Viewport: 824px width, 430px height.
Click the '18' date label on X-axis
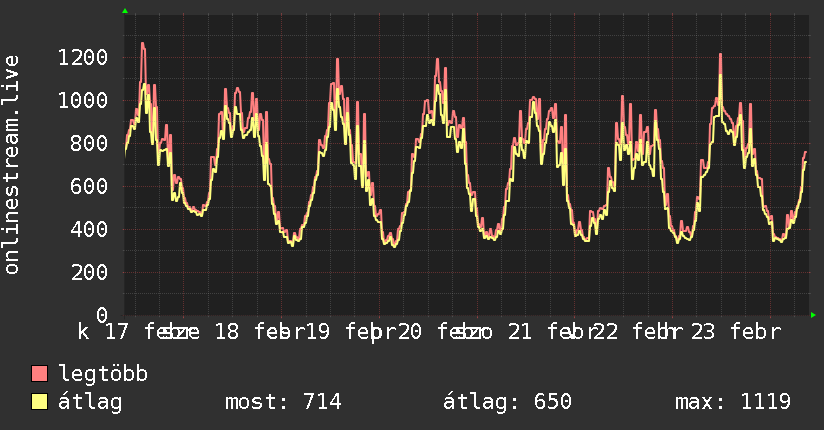[227, 332]
